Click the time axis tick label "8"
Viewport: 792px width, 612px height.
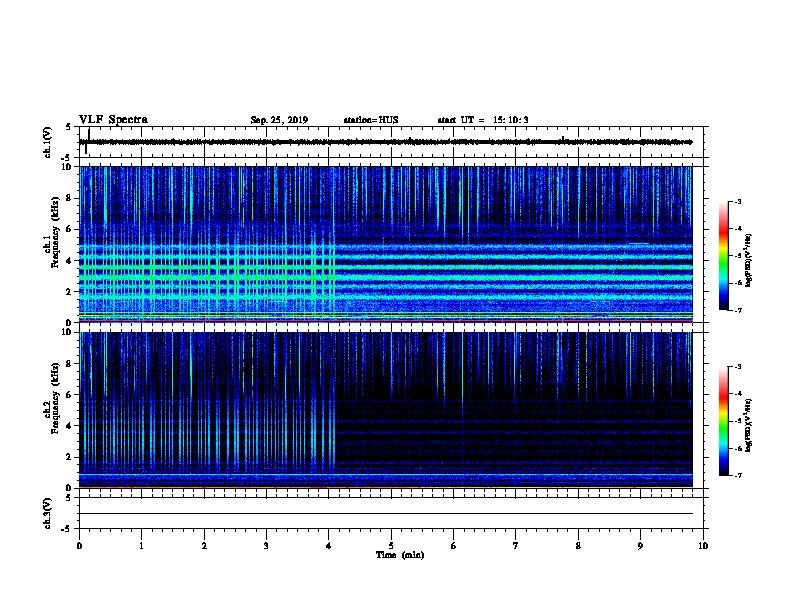click(x=578, y=546)
